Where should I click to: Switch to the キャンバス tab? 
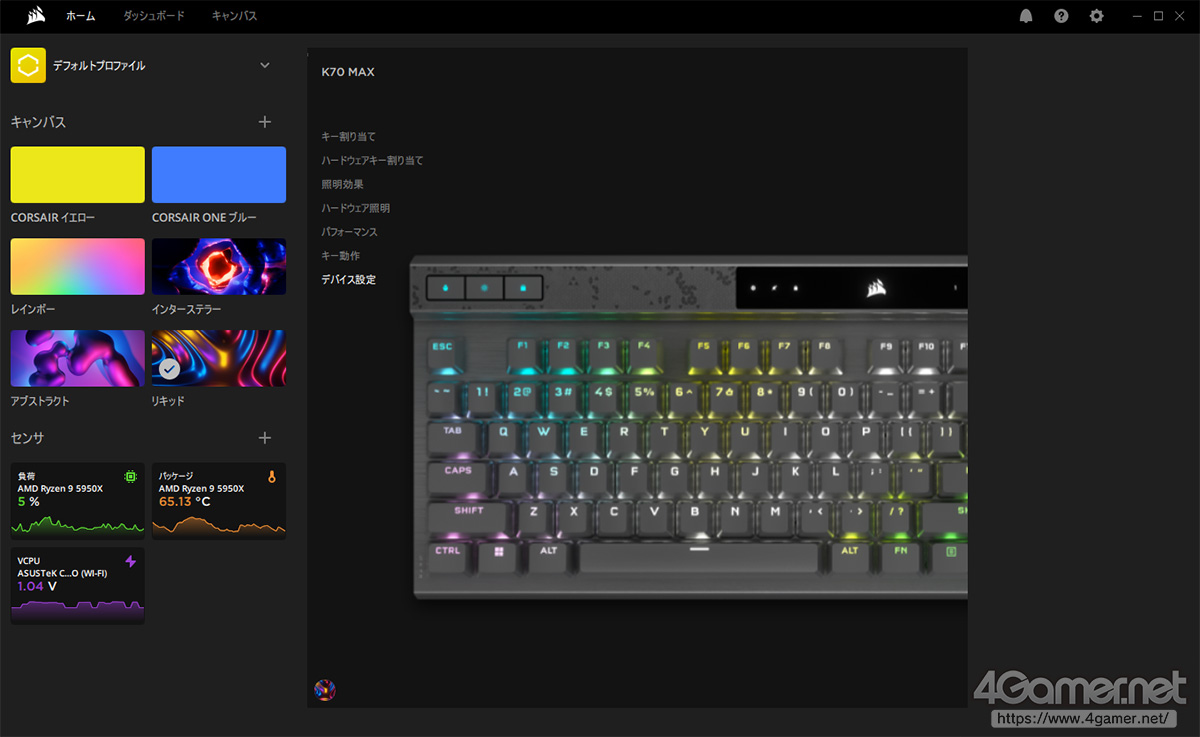pos(234,16)
